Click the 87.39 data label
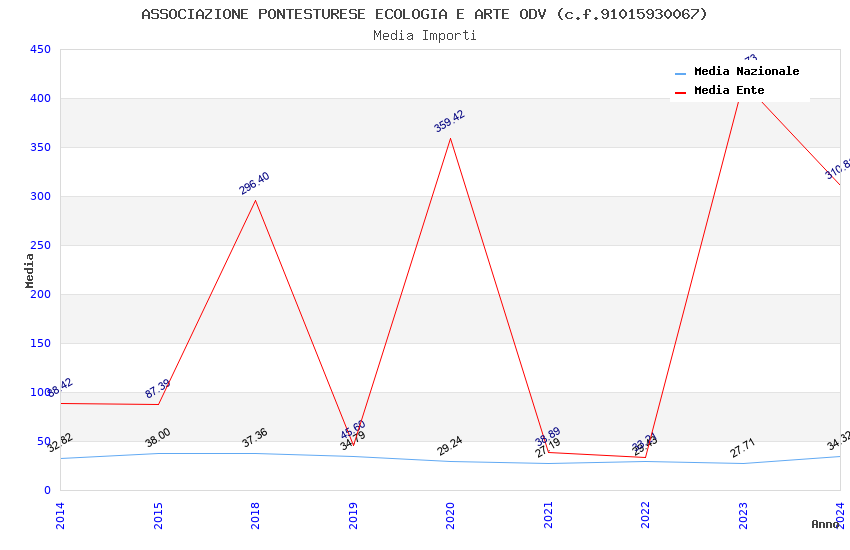Screen dimensions: 850x550 (158, 389)
